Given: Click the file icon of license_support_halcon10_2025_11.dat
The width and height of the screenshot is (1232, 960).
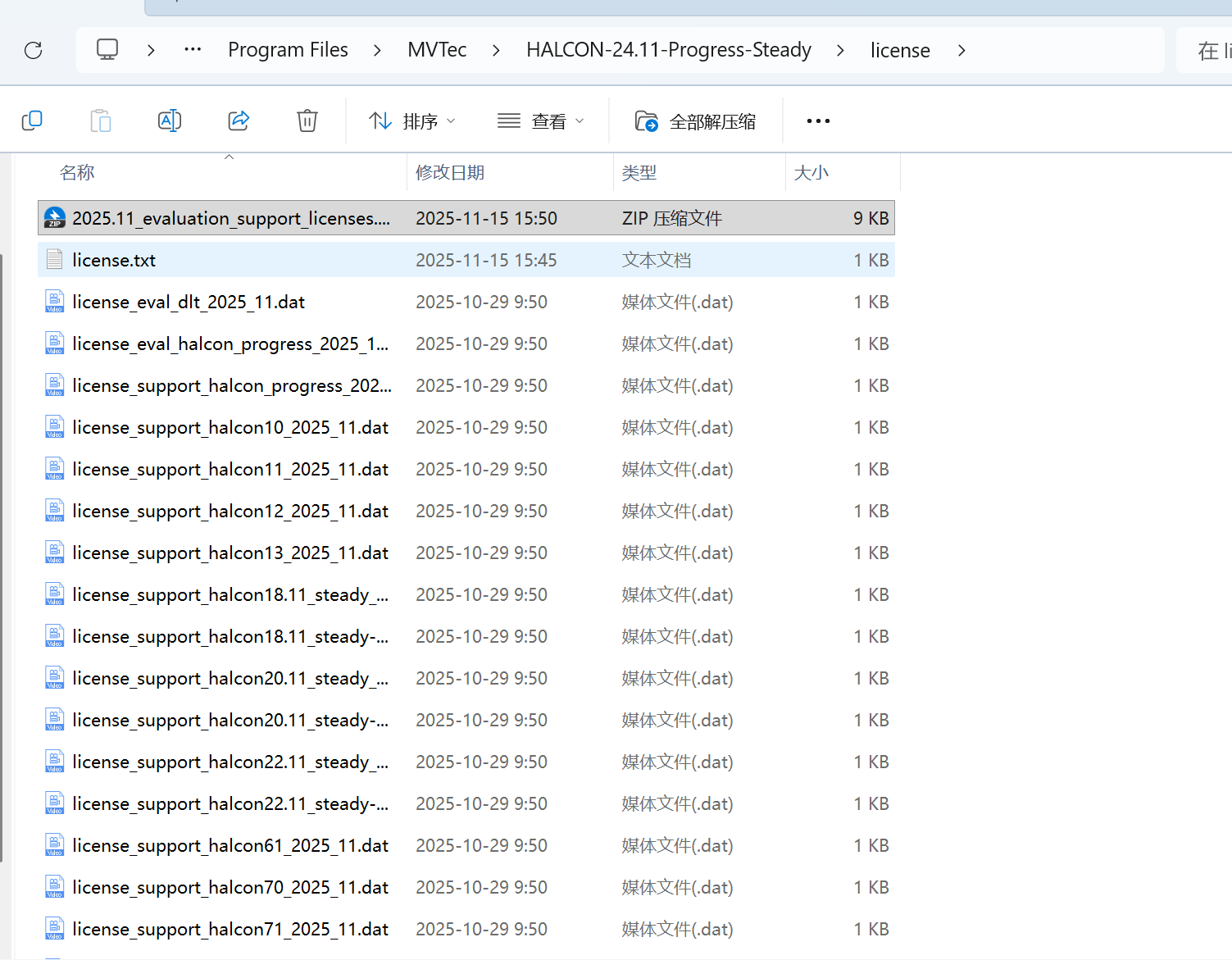Looking at the screenshot, I should 55,427.
